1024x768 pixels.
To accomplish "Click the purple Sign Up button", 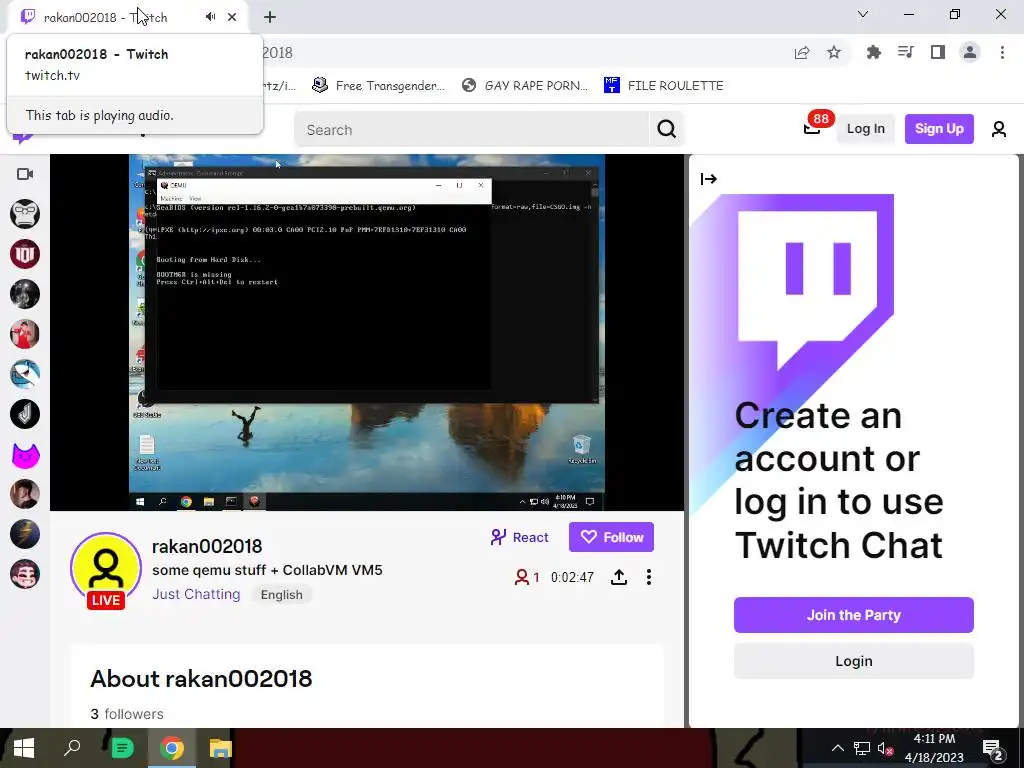I will 939,129.
